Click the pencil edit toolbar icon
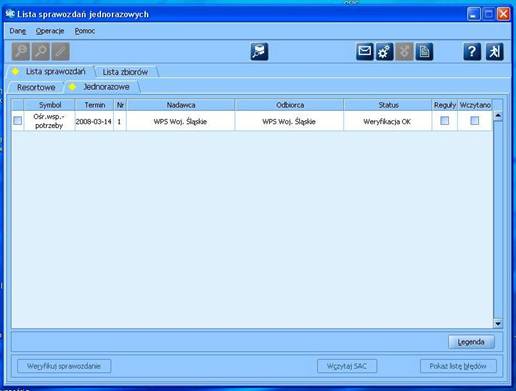Viewport: 516px width, 391px height. tap(60, 52)
